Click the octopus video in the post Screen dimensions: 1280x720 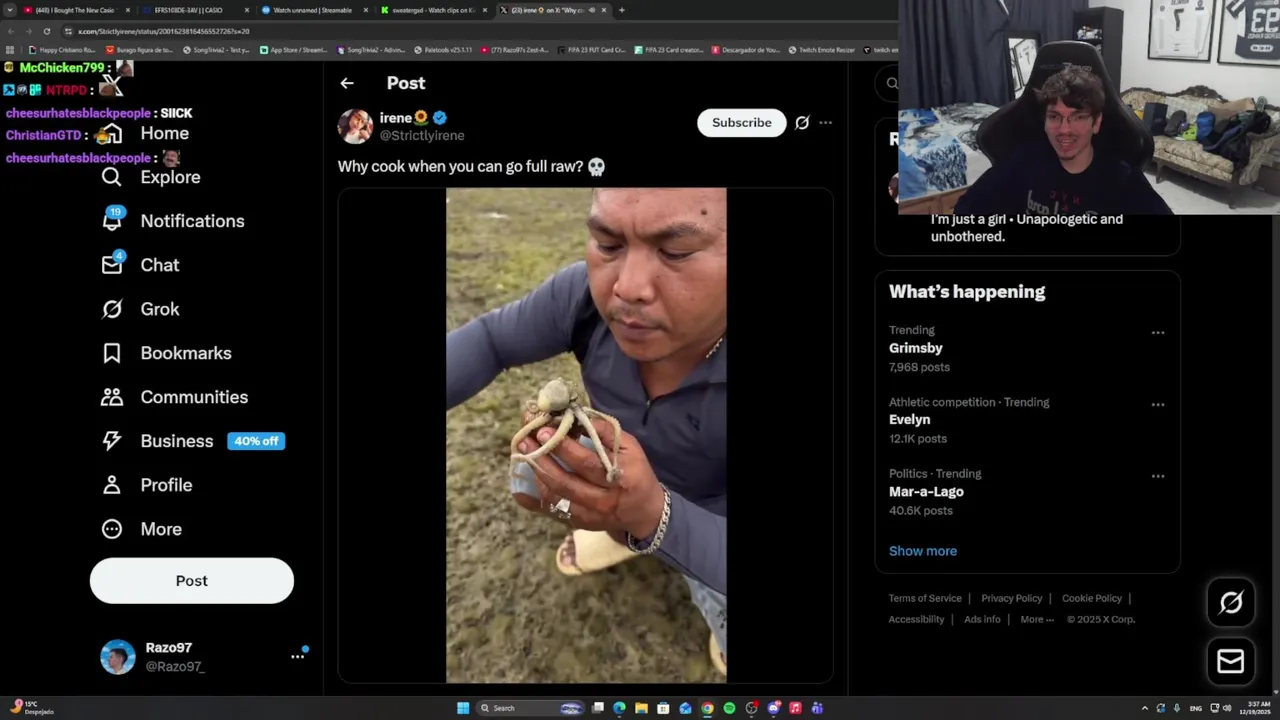(586, 435)
